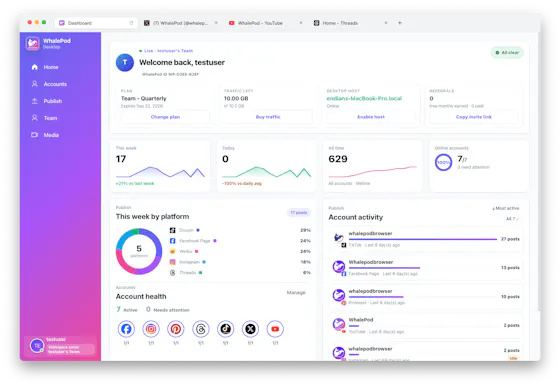Click the Instagram account health icon
This screenshot has width=560, height=387.
pyautogui.click(x=151, y=329)
